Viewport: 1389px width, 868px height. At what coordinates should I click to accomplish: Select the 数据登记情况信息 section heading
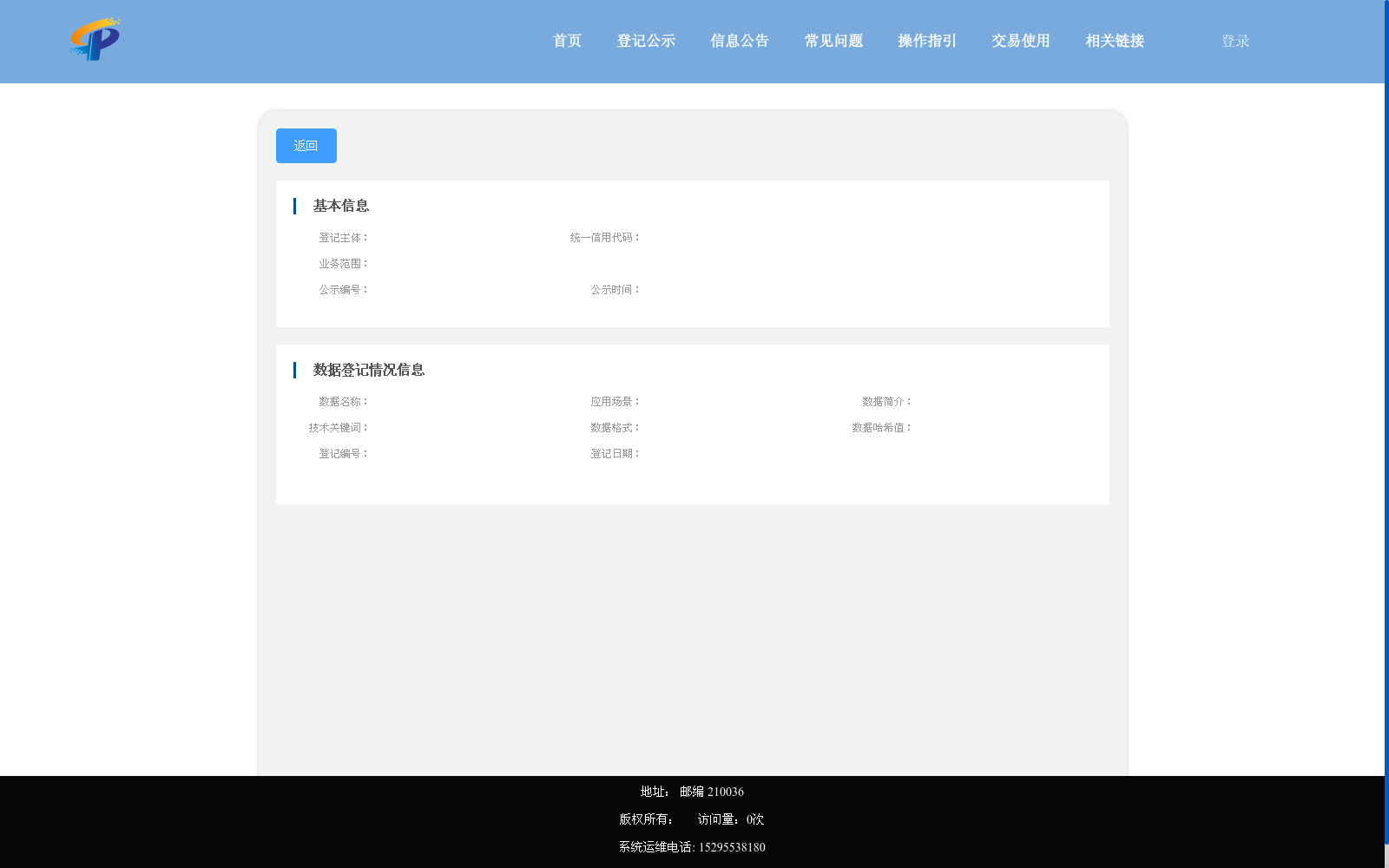click(369, 370)
